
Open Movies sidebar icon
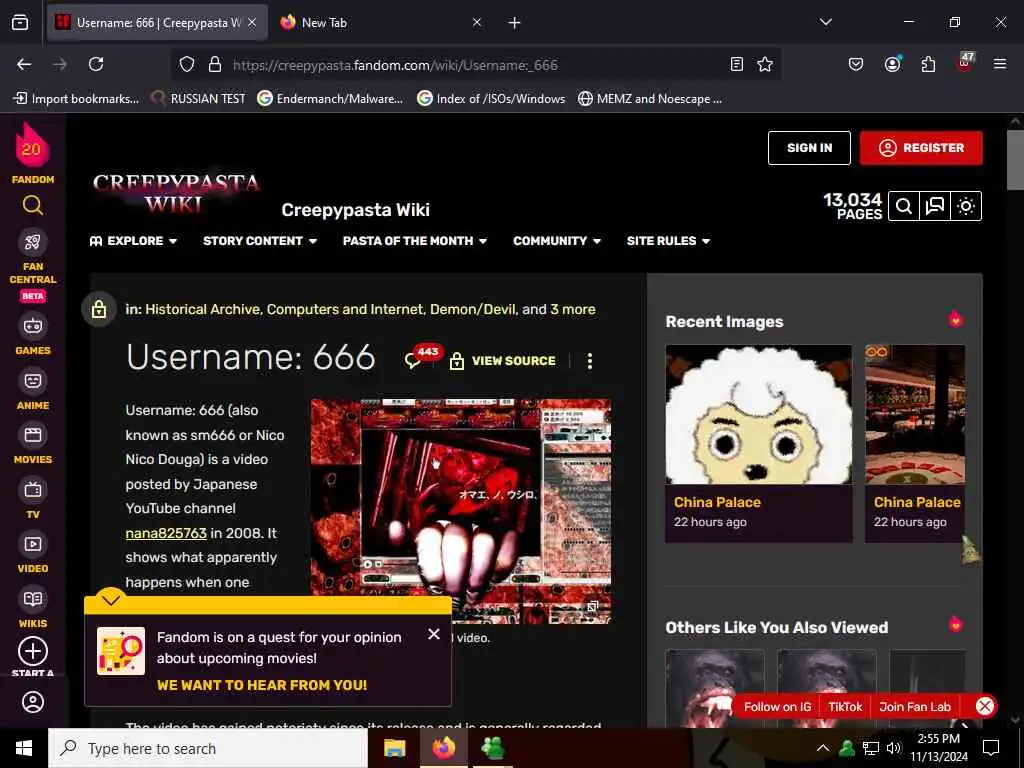33,435
